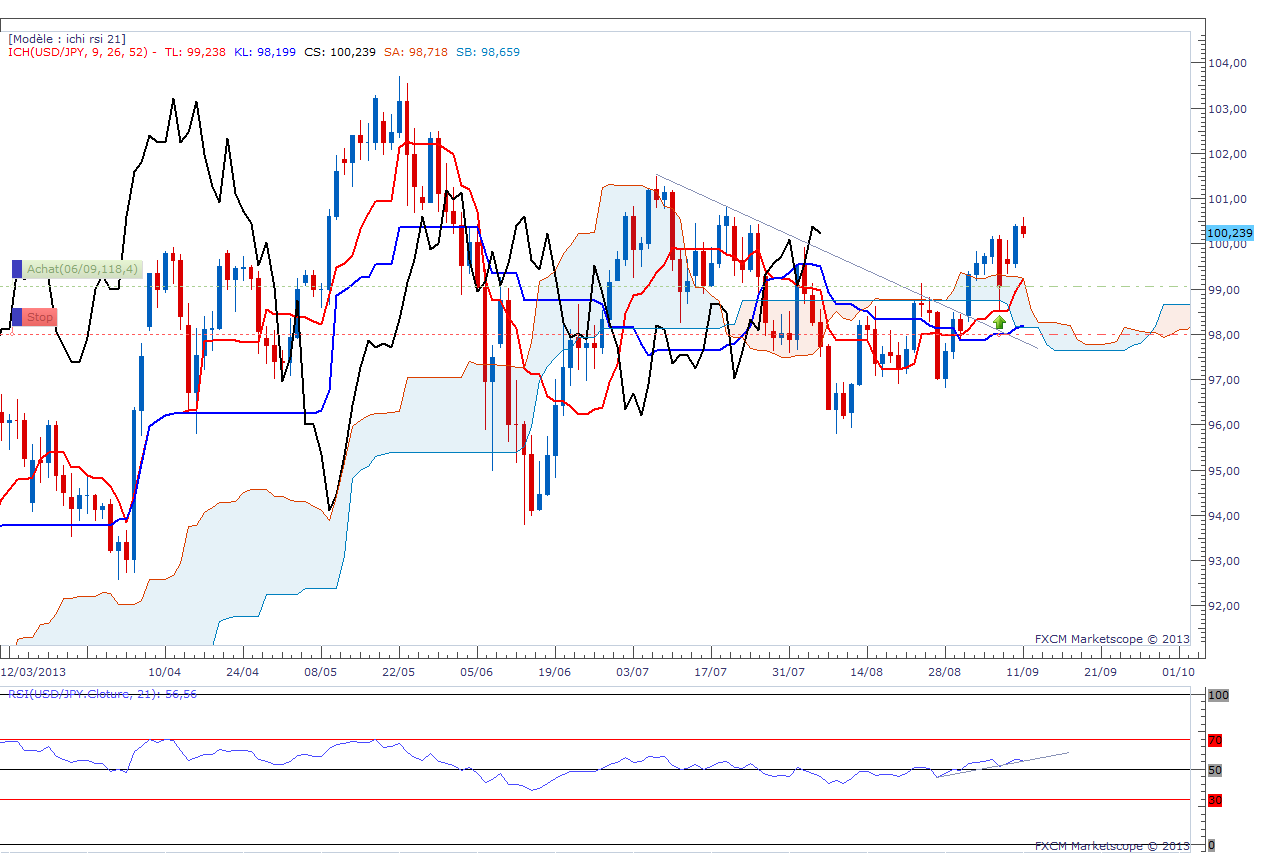1263x854 pixels.
Task: Click the 01/10 date on time axis
Action: click(1178, 672)
